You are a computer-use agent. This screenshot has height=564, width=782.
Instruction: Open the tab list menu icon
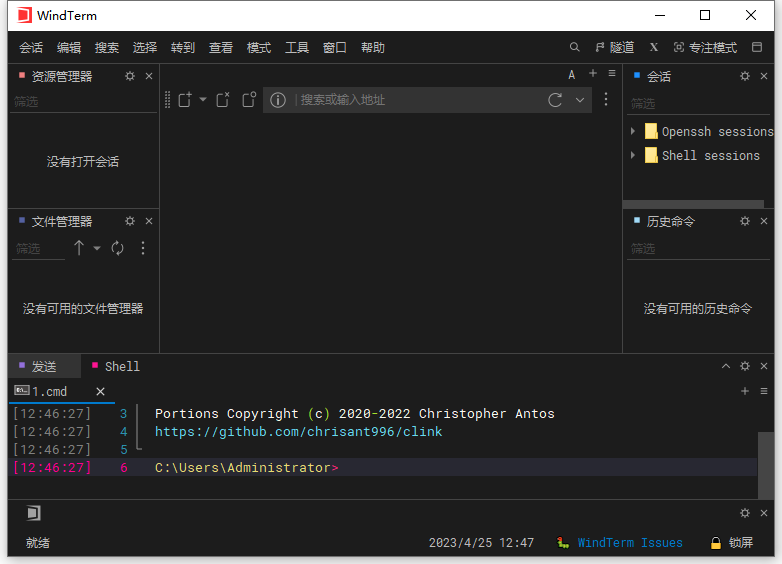(612, 73)
